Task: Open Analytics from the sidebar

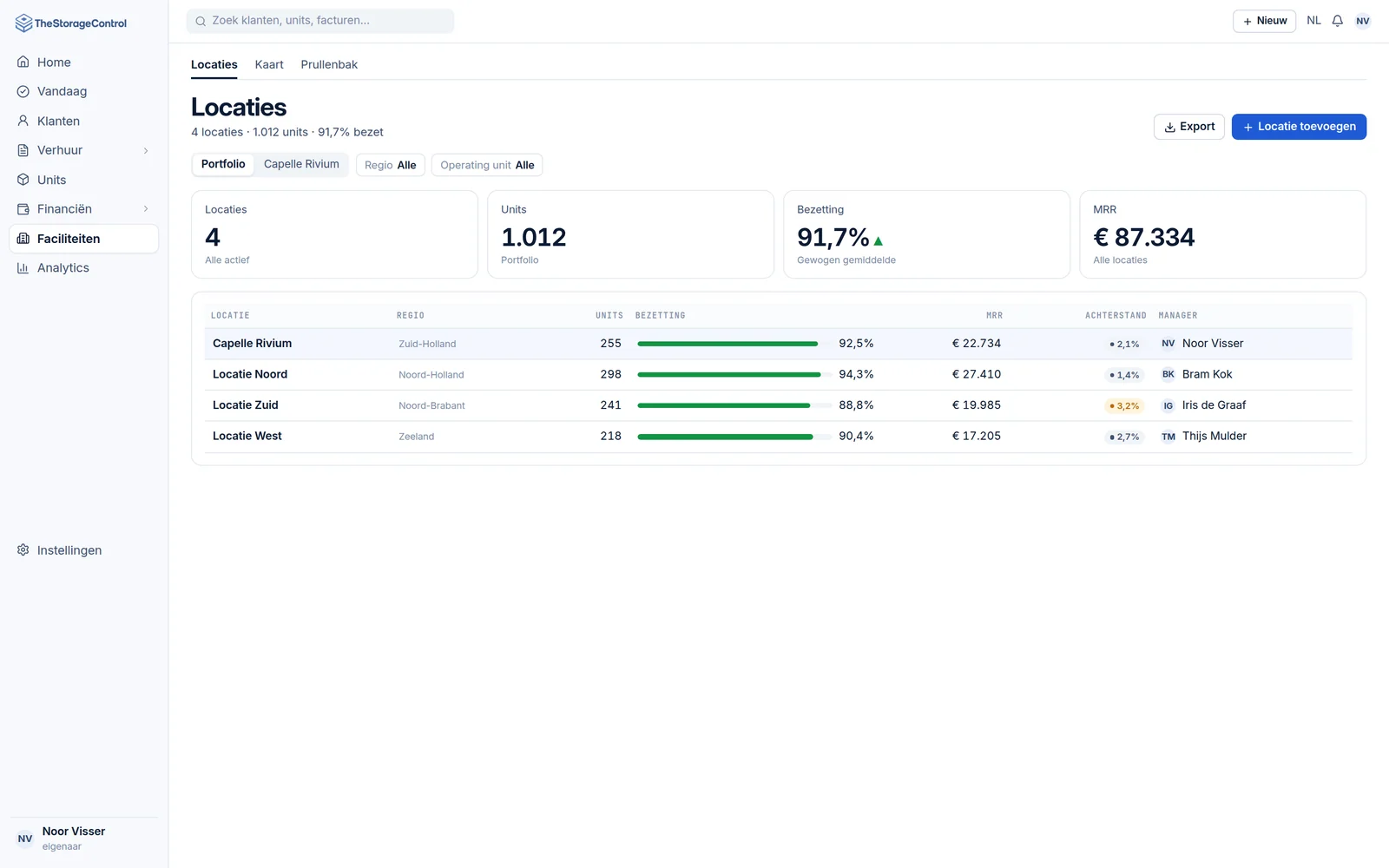Action: pos(83,267)
